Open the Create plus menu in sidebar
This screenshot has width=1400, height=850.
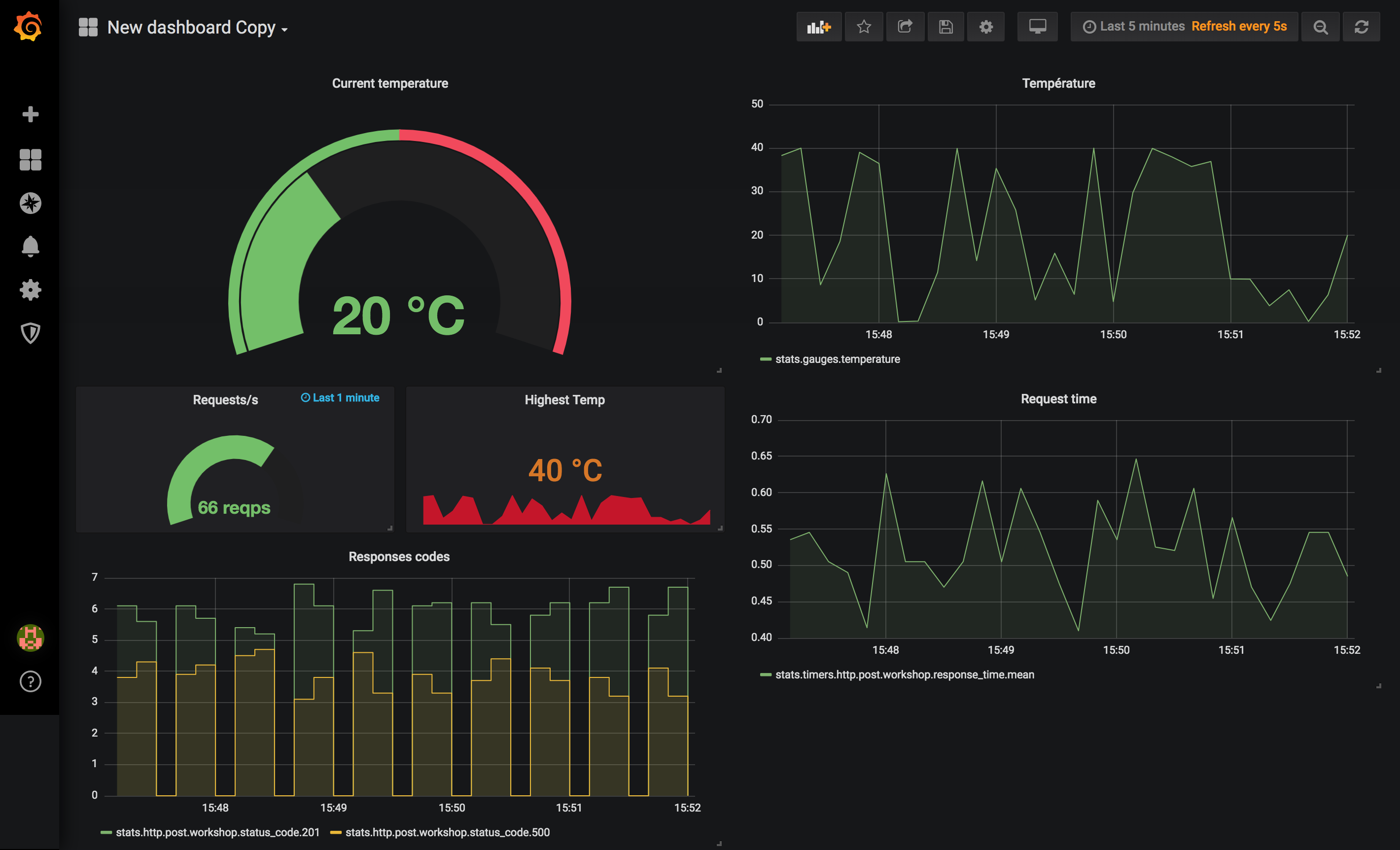(x=30, y=114)
